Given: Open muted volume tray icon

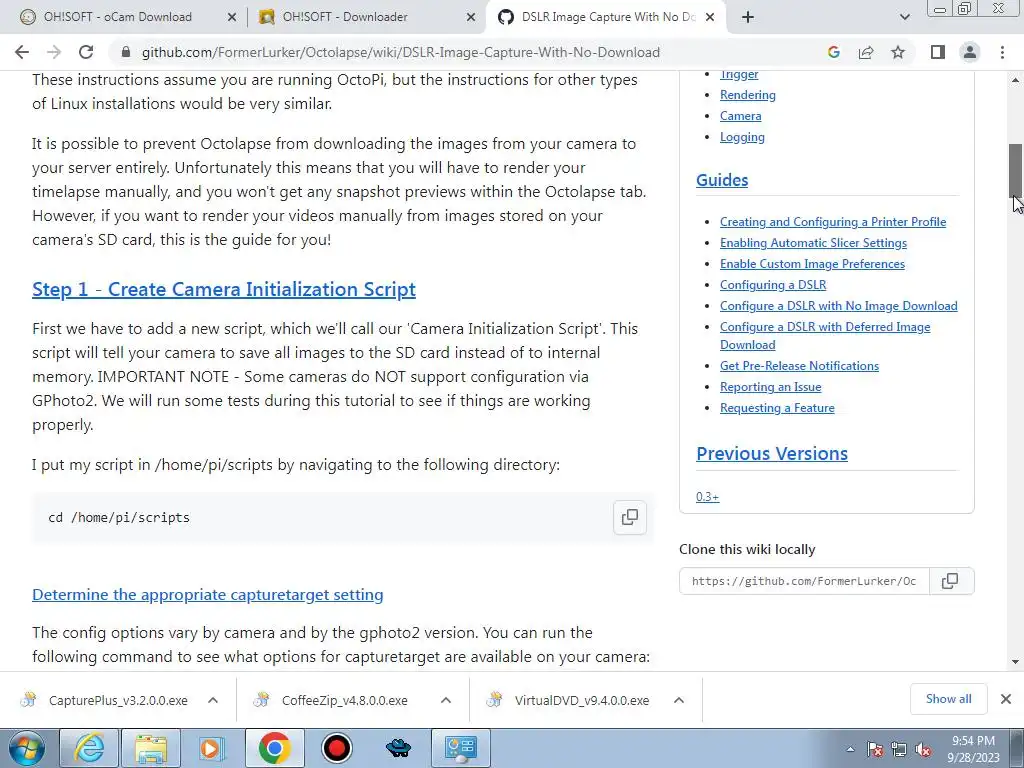Looking at the screenshot, I should [923, 750].
